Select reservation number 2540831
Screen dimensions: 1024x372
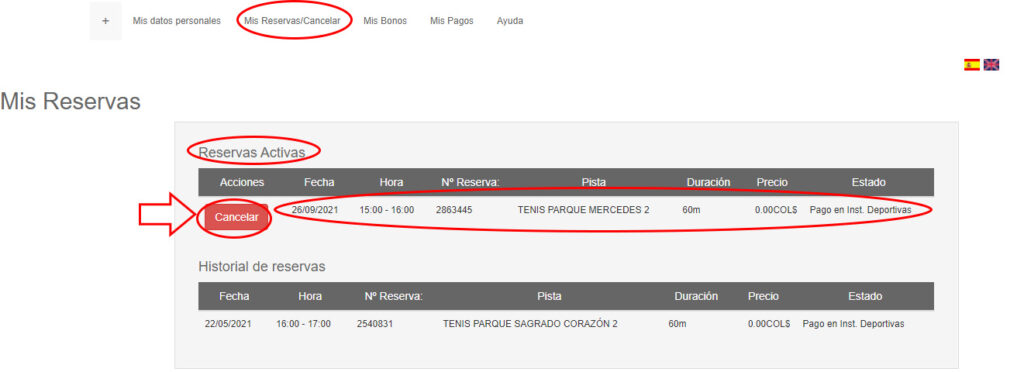point(375,324)
